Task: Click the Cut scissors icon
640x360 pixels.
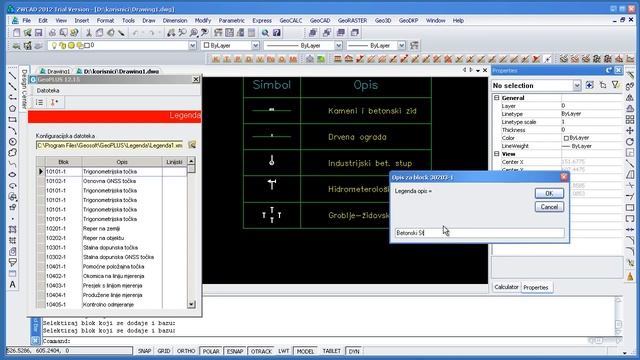Action: coord(89,33)
